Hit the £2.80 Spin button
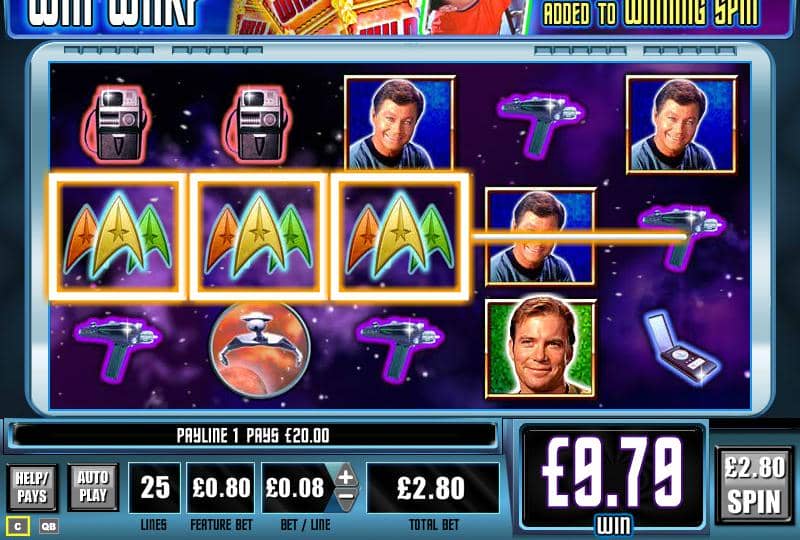This screenshot has height=540, width=800. 754,484
